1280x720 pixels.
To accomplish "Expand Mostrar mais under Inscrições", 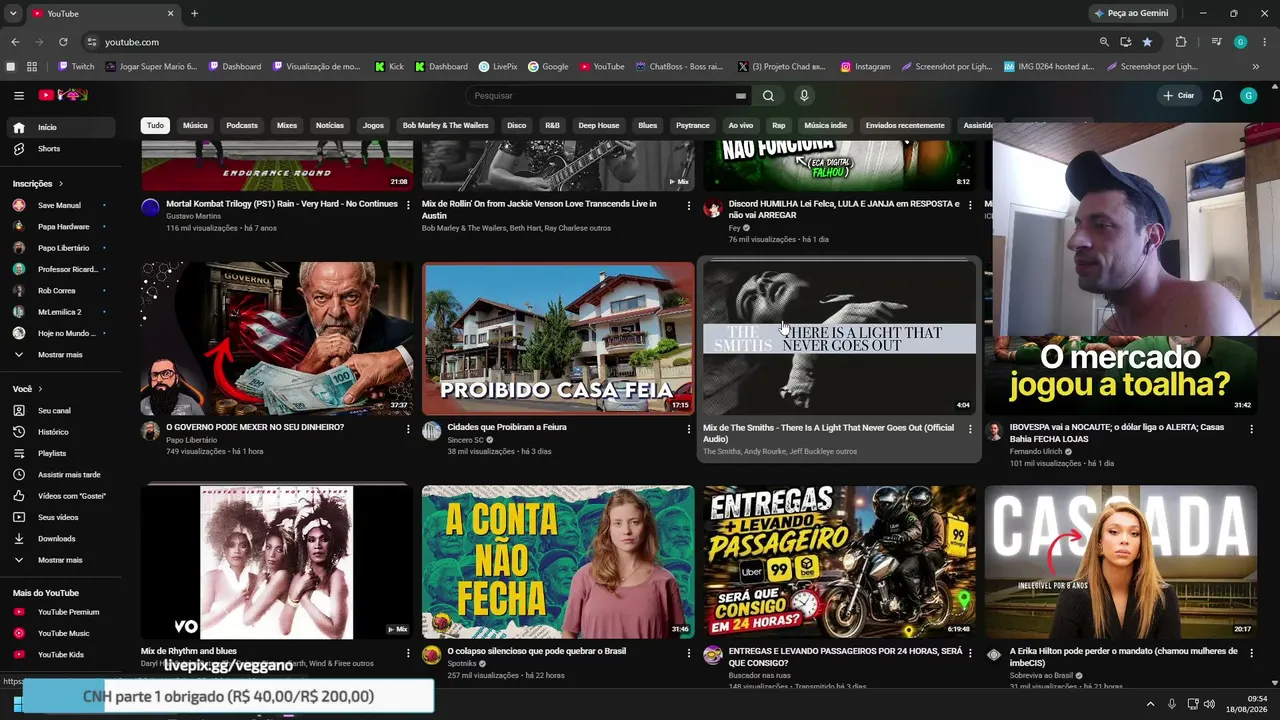I will (x=61, y=355).
